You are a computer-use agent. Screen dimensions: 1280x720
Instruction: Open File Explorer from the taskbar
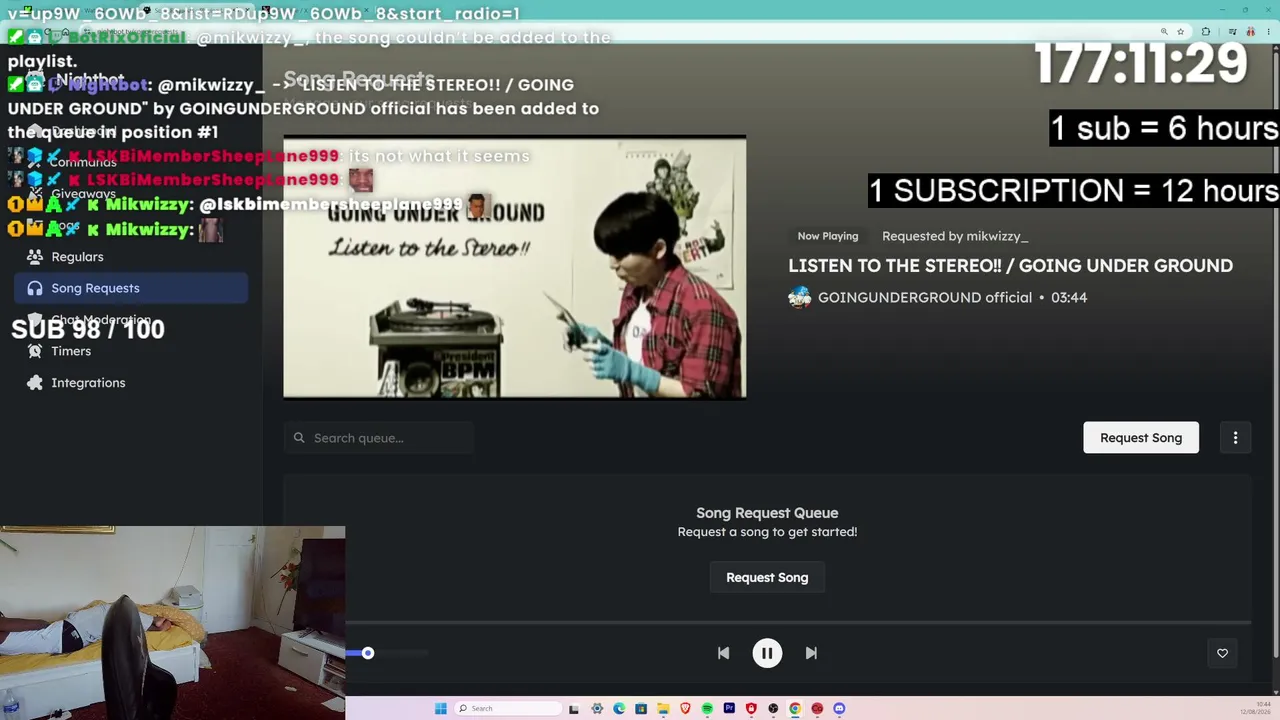click(663, 709)
